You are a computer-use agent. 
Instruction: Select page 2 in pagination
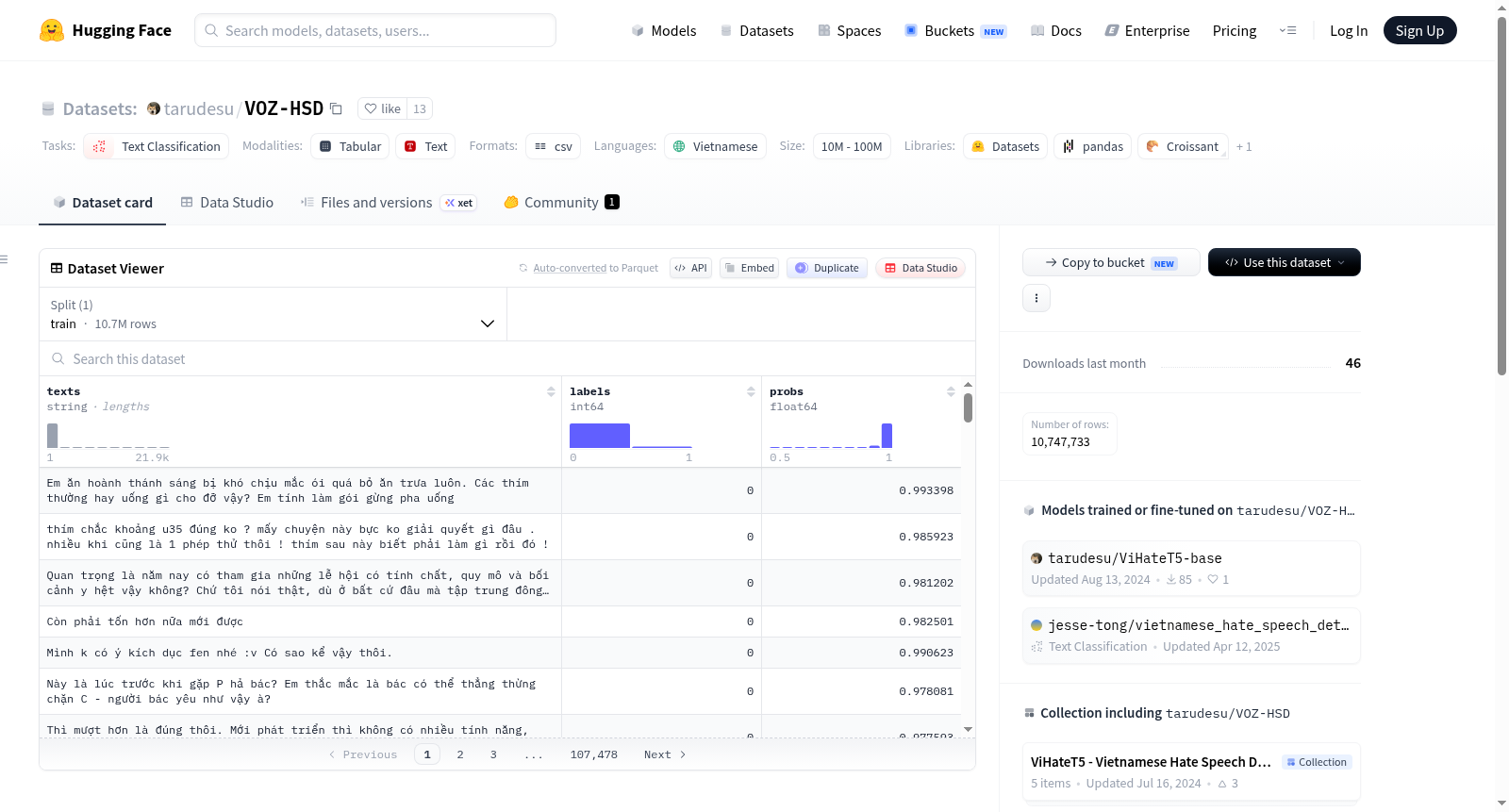pos(460,754)
